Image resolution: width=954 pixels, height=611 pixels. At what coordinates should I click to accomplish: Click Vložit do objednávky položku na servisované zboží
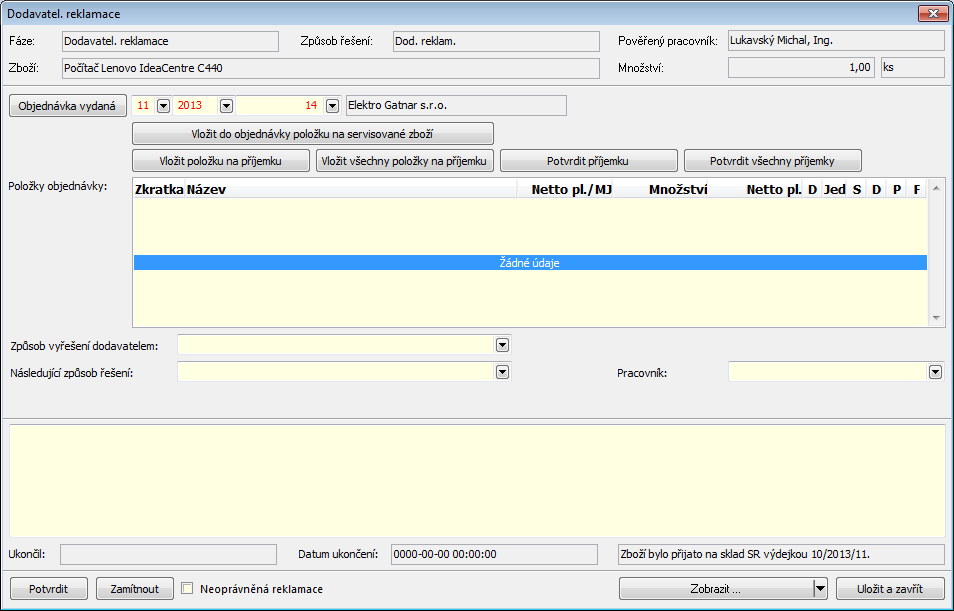[x=313, y=134]
